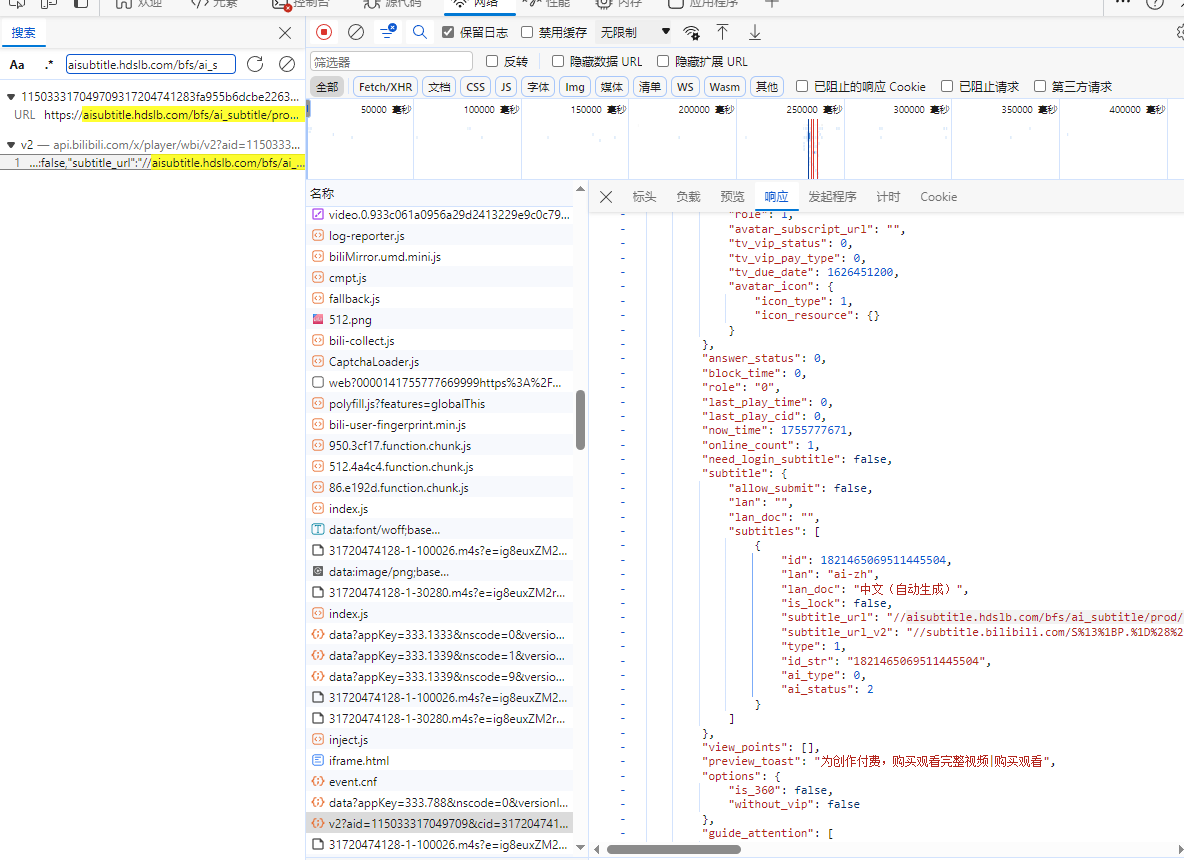Collapse the first search result group
Screen dimensions: 1184x860
coord(11,97)
